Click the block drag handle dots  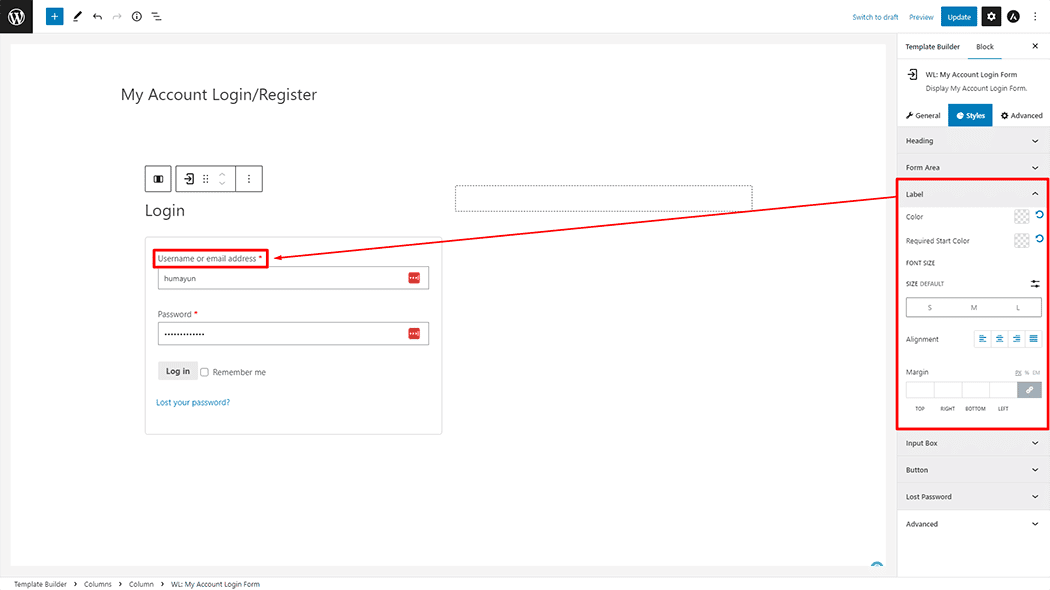(x=206, y=179)
